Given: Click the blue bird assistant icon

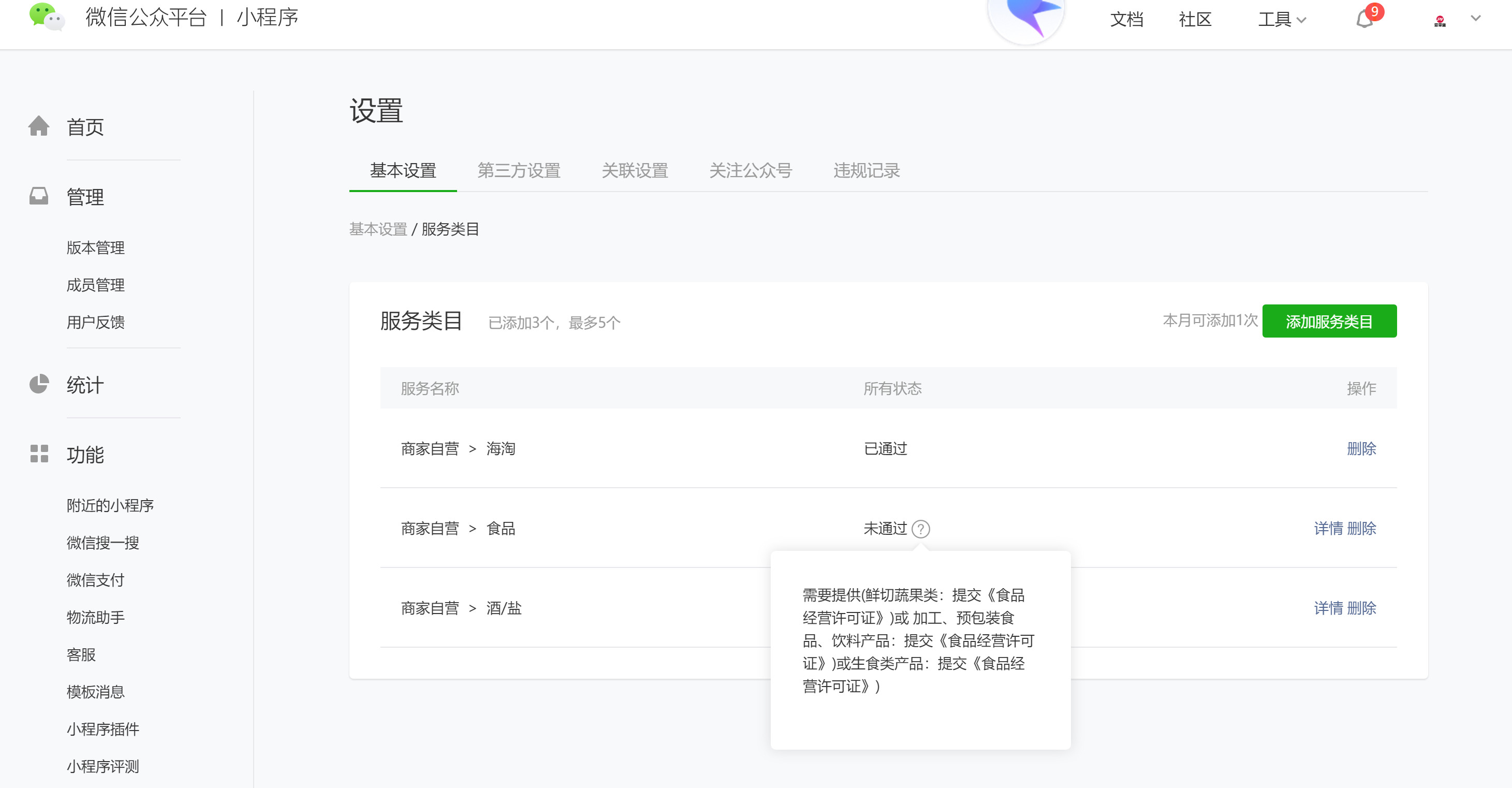Looking at the screenshot, I should tap(1026, 17).
